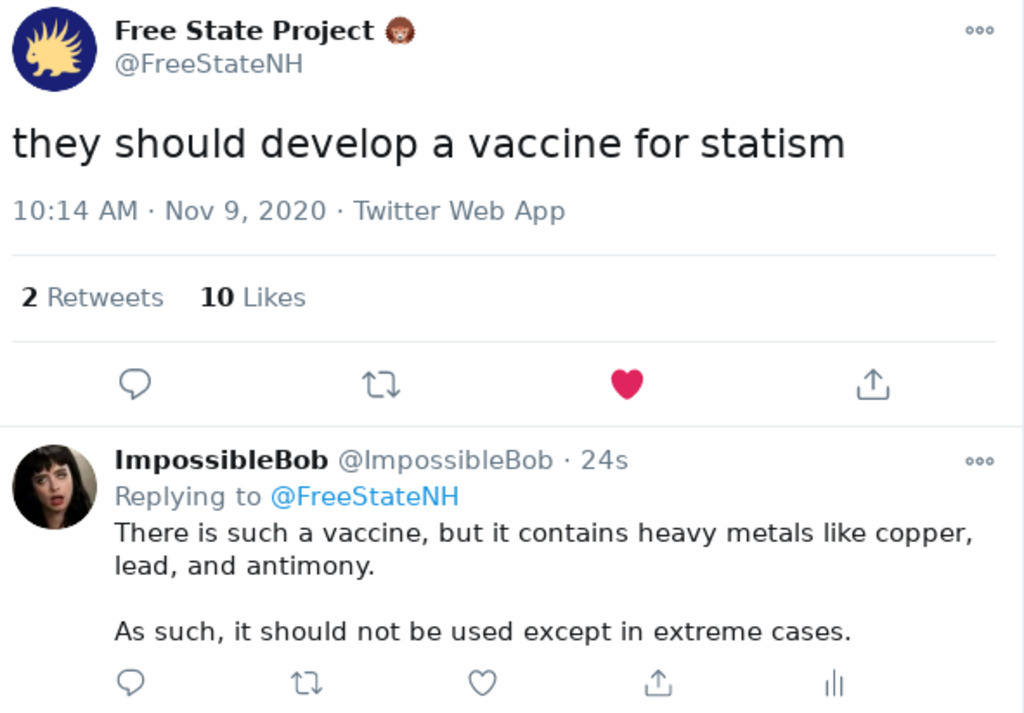Open Free State Project profile picture

[54, 49]
